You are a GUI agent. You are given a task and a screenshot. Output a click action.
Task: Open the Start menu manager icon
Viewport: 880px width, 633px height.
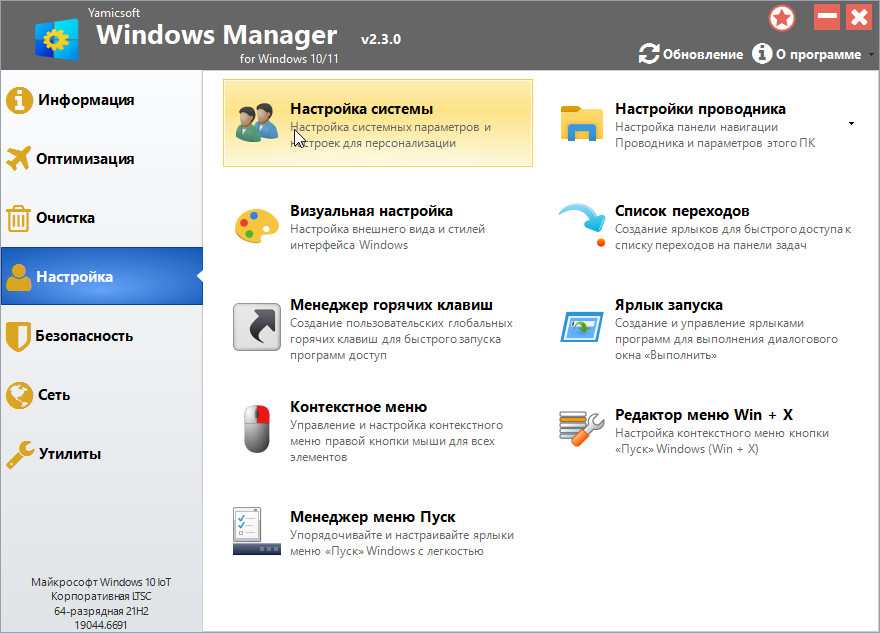coord(256,533)
